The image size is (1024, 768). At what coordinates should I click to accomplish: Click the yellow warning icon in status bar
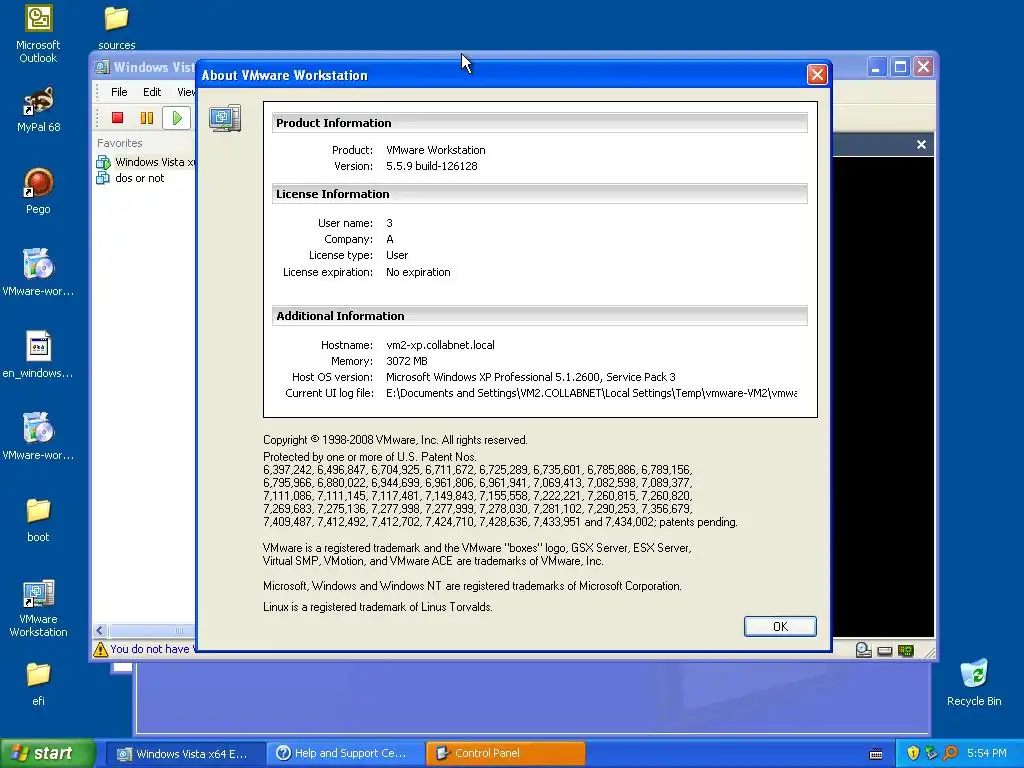click(101, 649)
